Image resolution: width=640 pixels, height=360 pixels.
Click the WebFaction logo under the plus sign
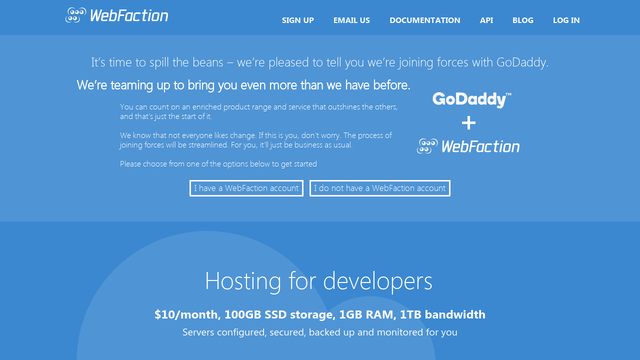468,147
